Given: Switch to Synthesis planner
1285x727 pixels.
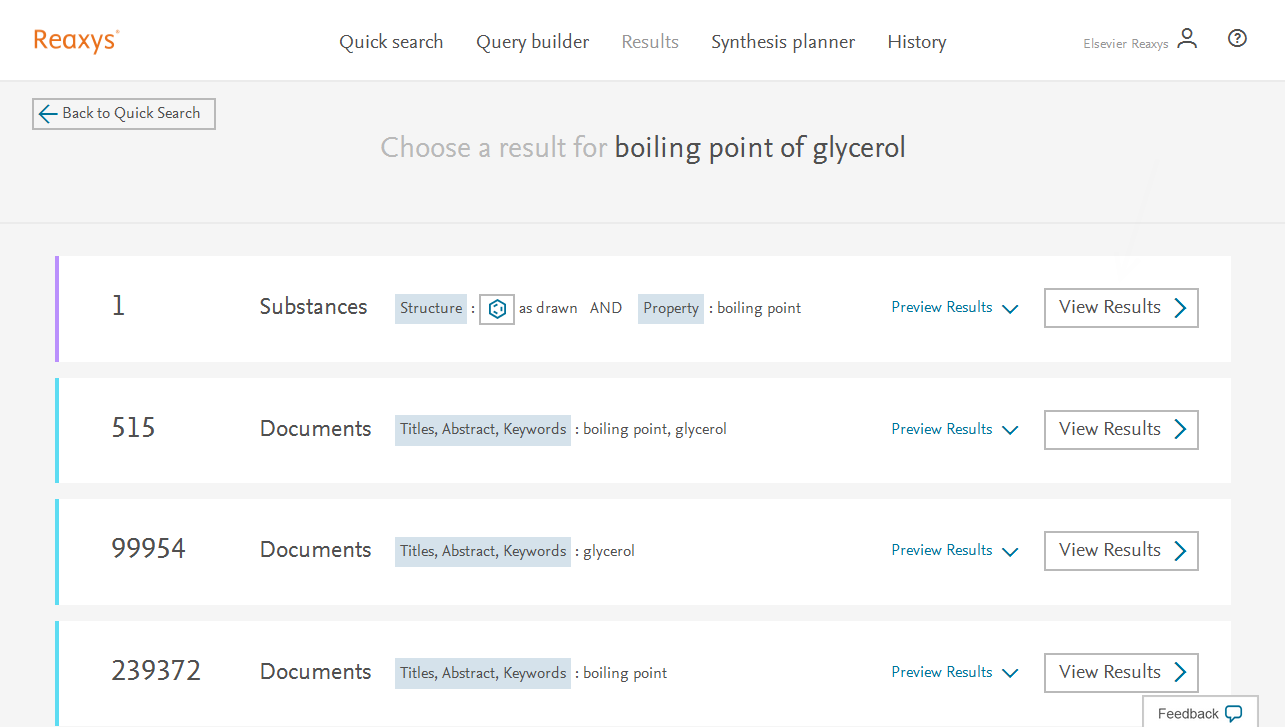Looking at the screenshot, I should click(783, 42).
